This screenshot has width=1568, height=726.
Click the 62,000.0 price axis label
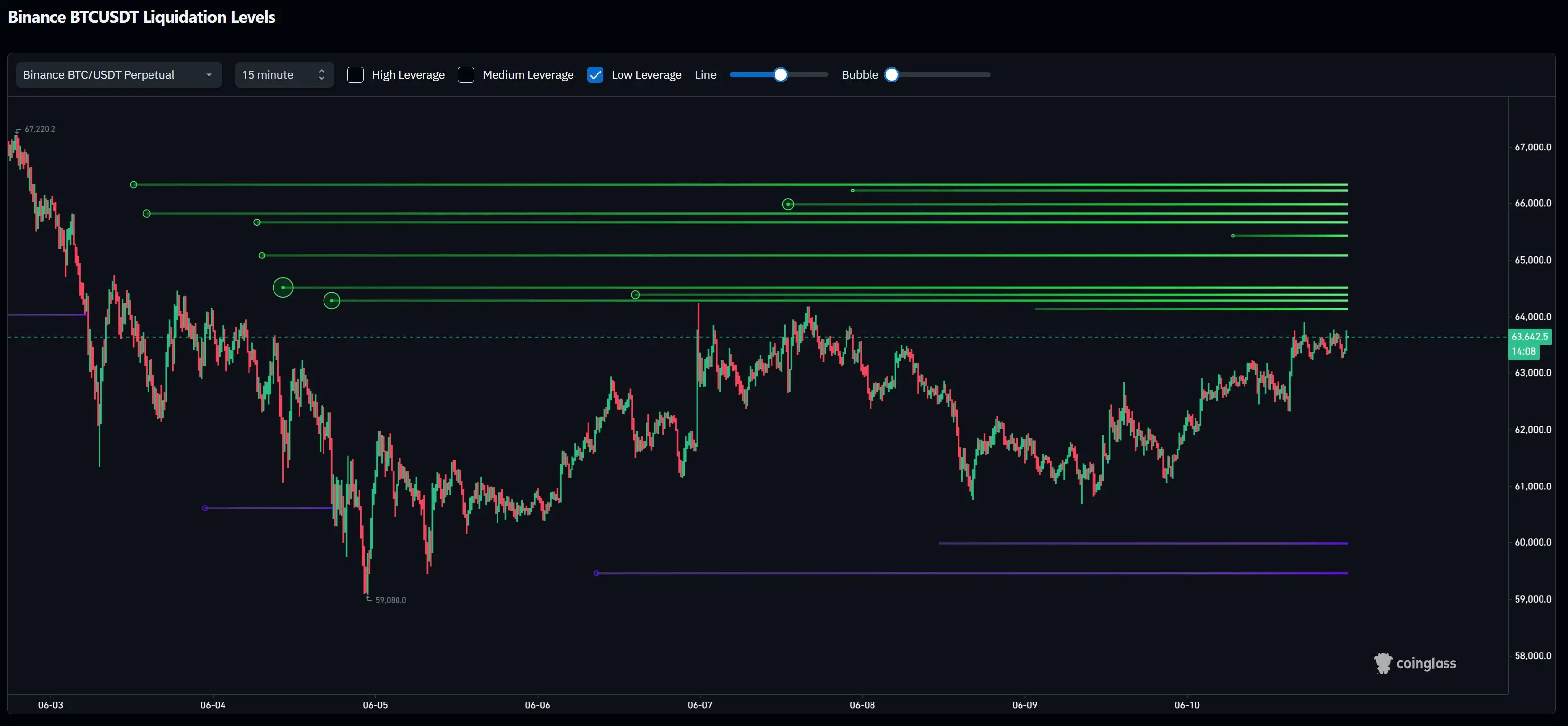1533,430
